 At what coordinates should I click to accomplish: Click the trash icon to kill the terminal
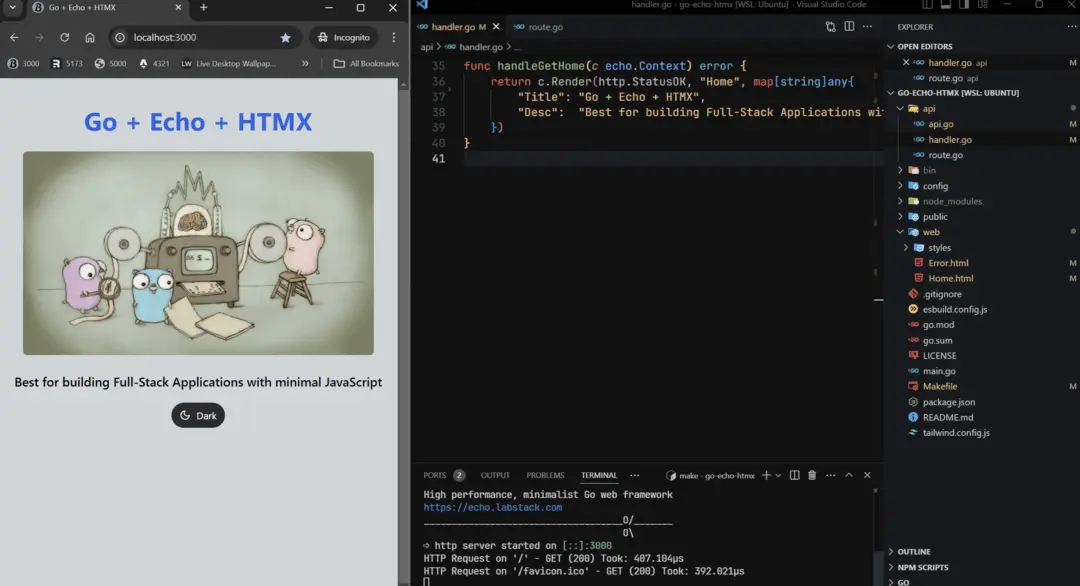click(811, 475)
